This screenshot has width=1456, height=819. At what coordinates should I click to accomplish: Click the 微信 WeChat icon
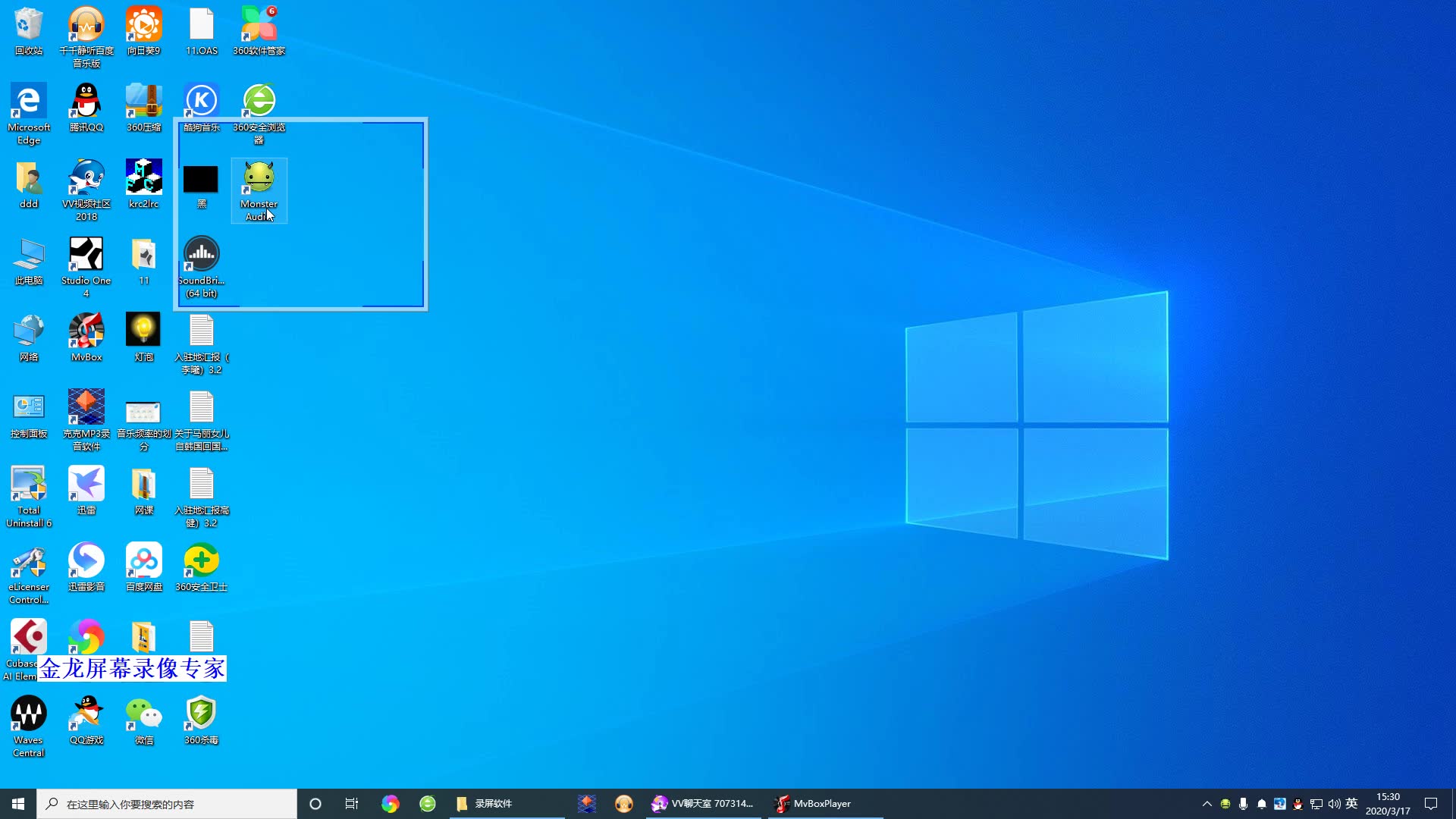144,720
